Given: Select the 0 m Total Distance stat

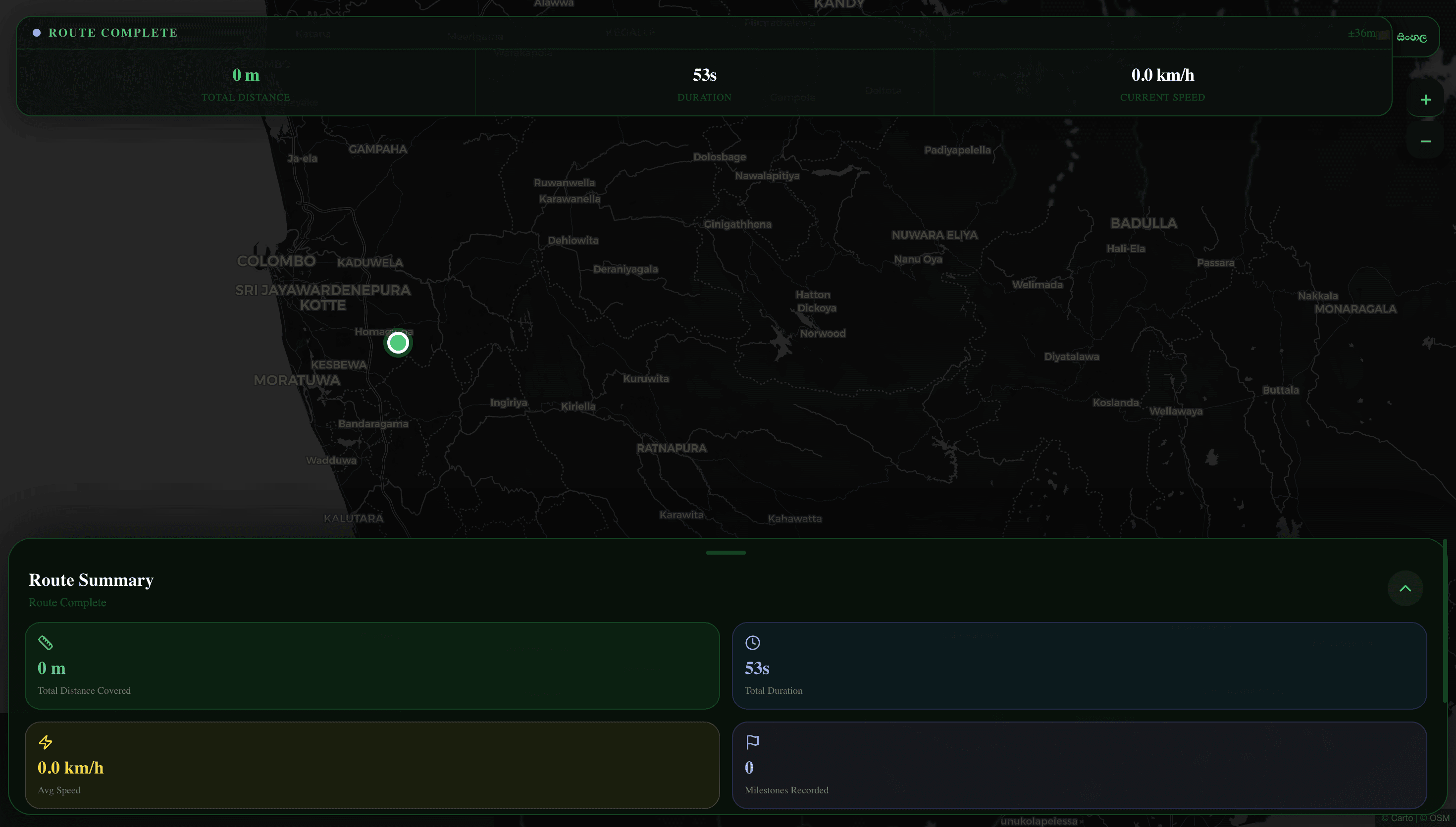Looking at the screenshot, I should pyautogui.click(x=246, y=83).
